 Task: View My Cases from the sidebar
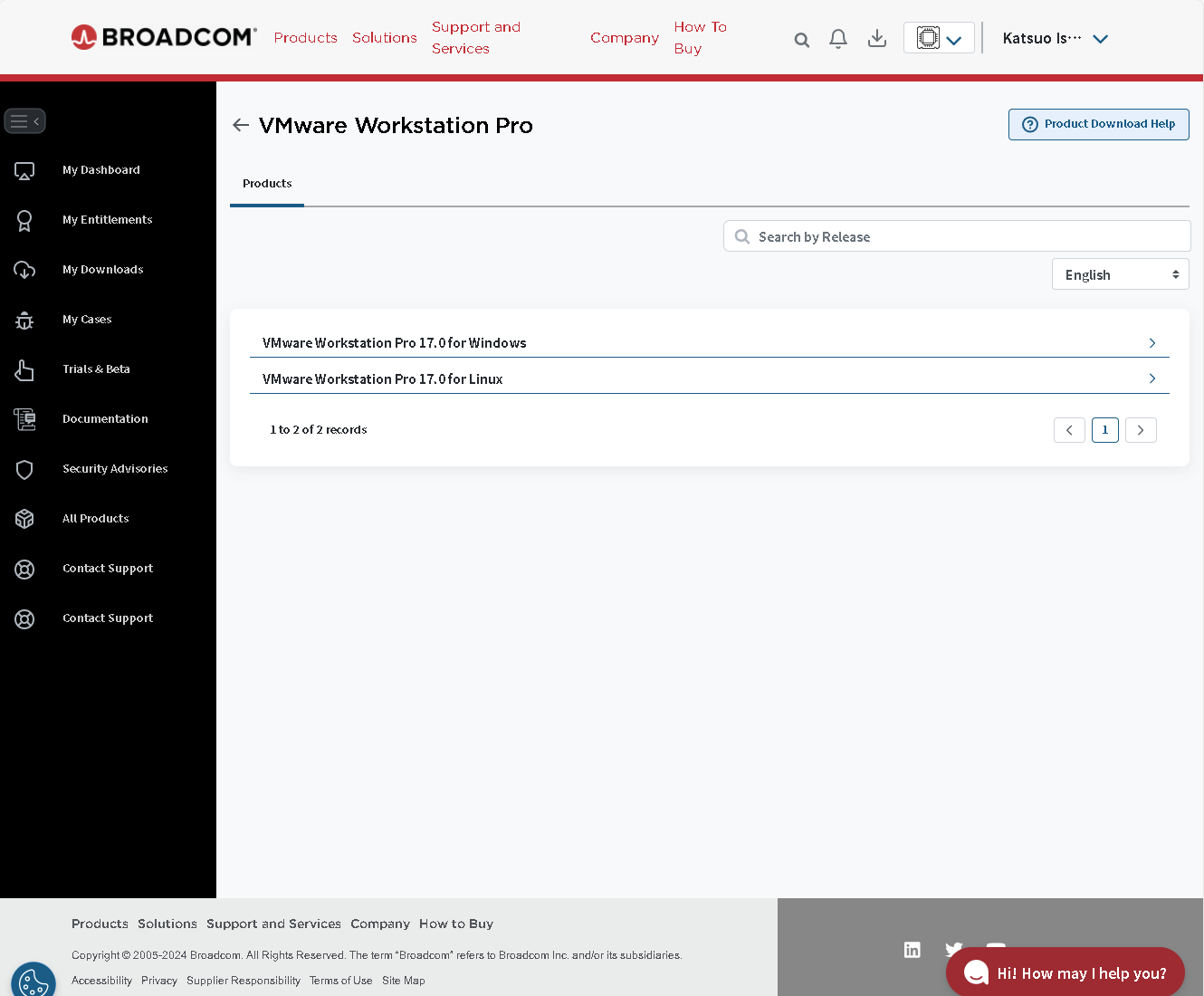[x=86, y=319]
